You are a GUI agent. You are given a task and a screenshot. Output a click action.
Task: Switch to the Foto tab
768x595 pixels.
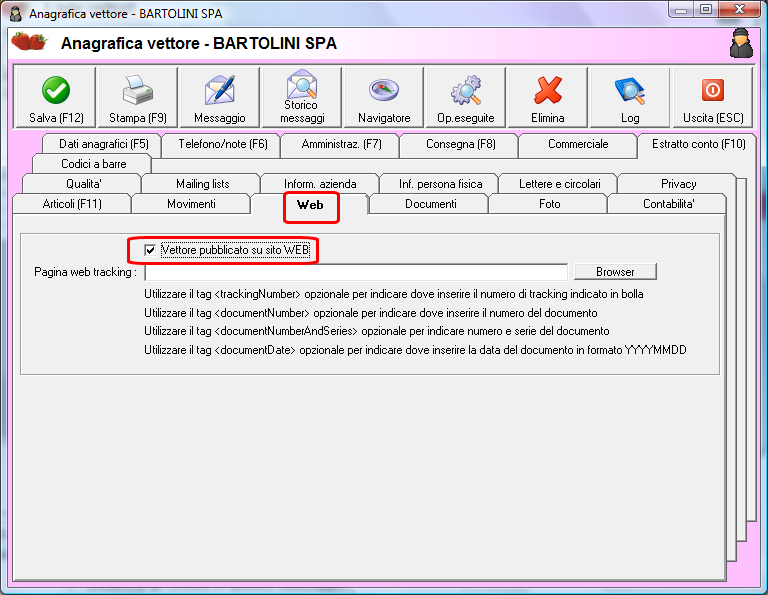(550, 204)
